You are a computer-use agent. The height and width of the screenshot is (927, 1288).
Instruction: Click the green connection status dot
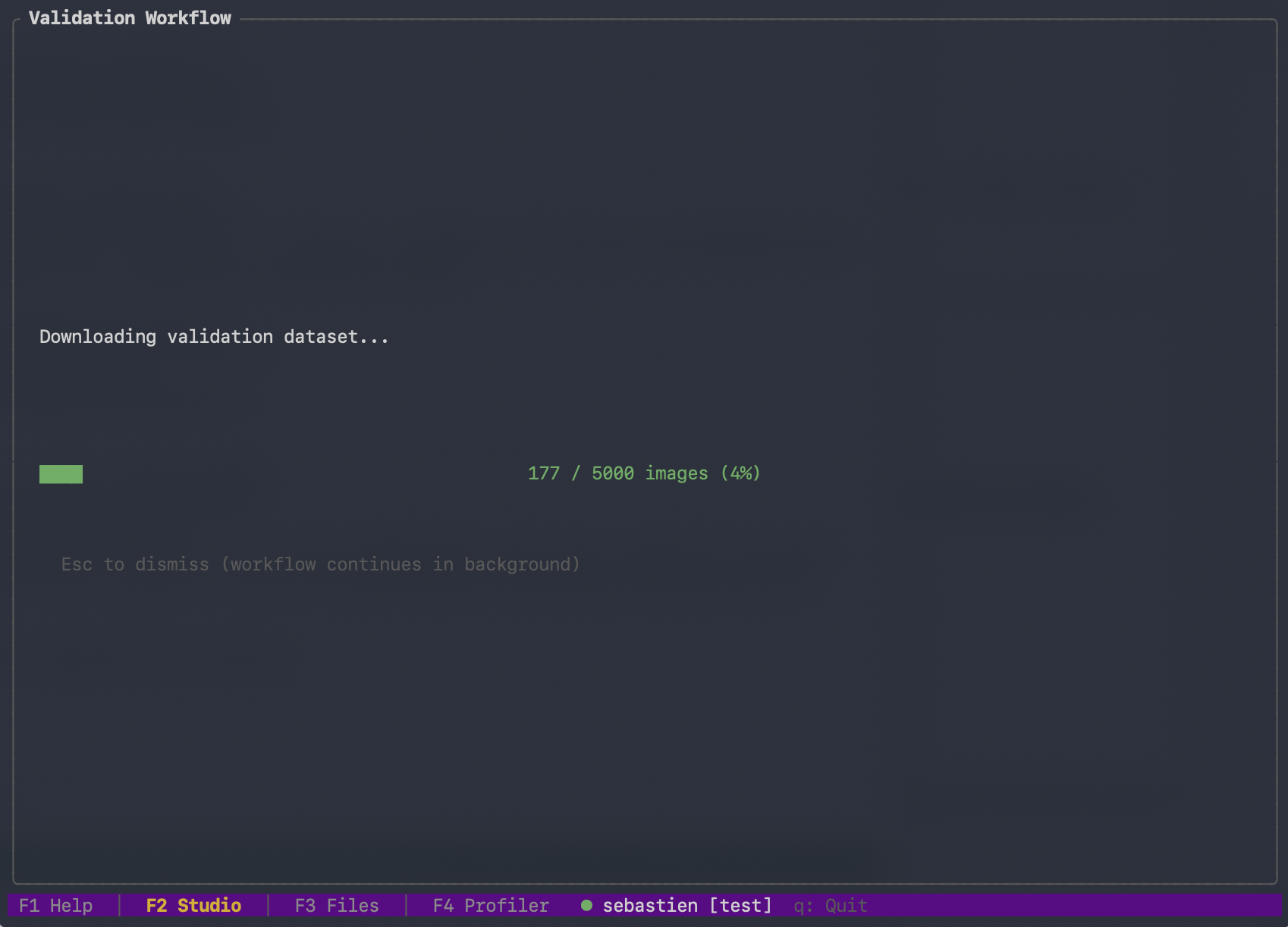[586, 905]
